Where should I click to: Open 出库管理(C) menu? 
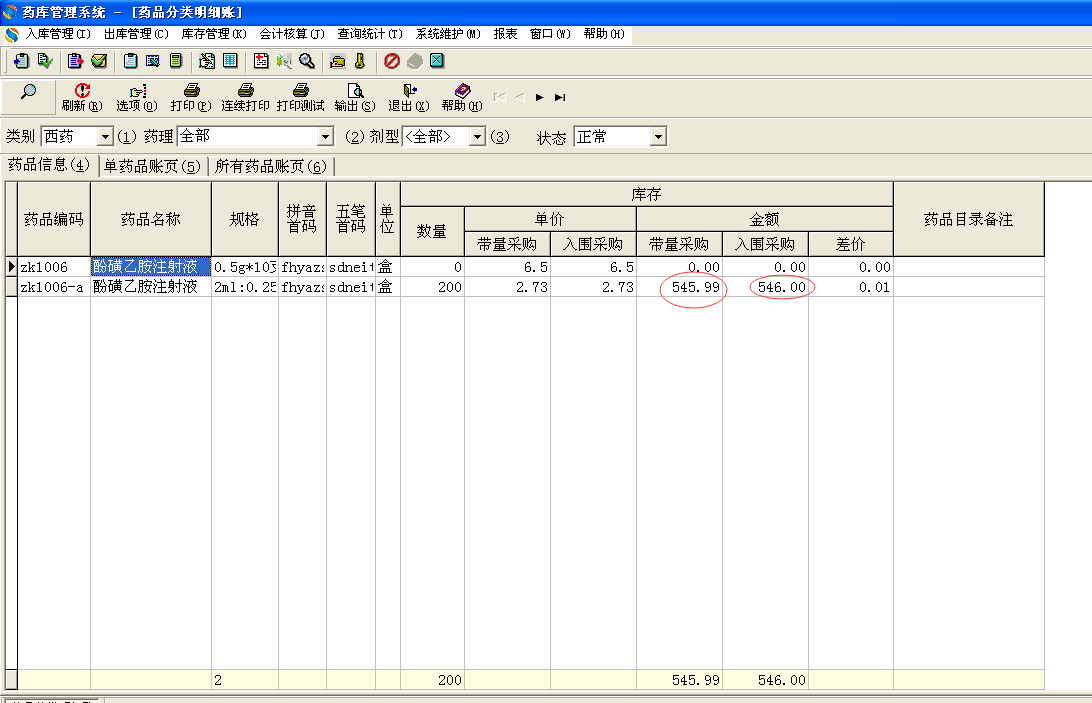coord(136,34)
